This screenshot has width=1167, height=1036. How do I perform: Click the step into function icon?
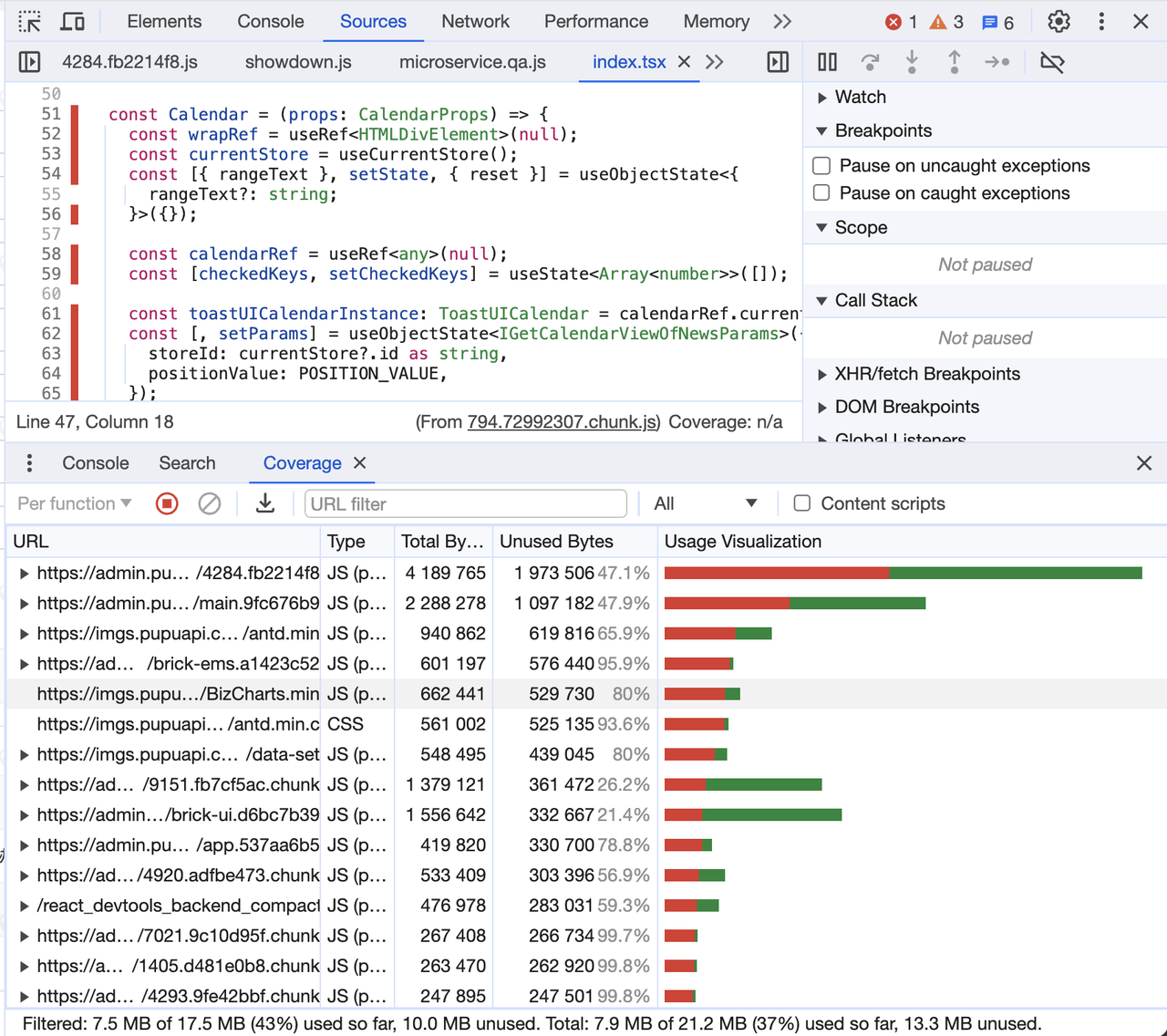912,62
